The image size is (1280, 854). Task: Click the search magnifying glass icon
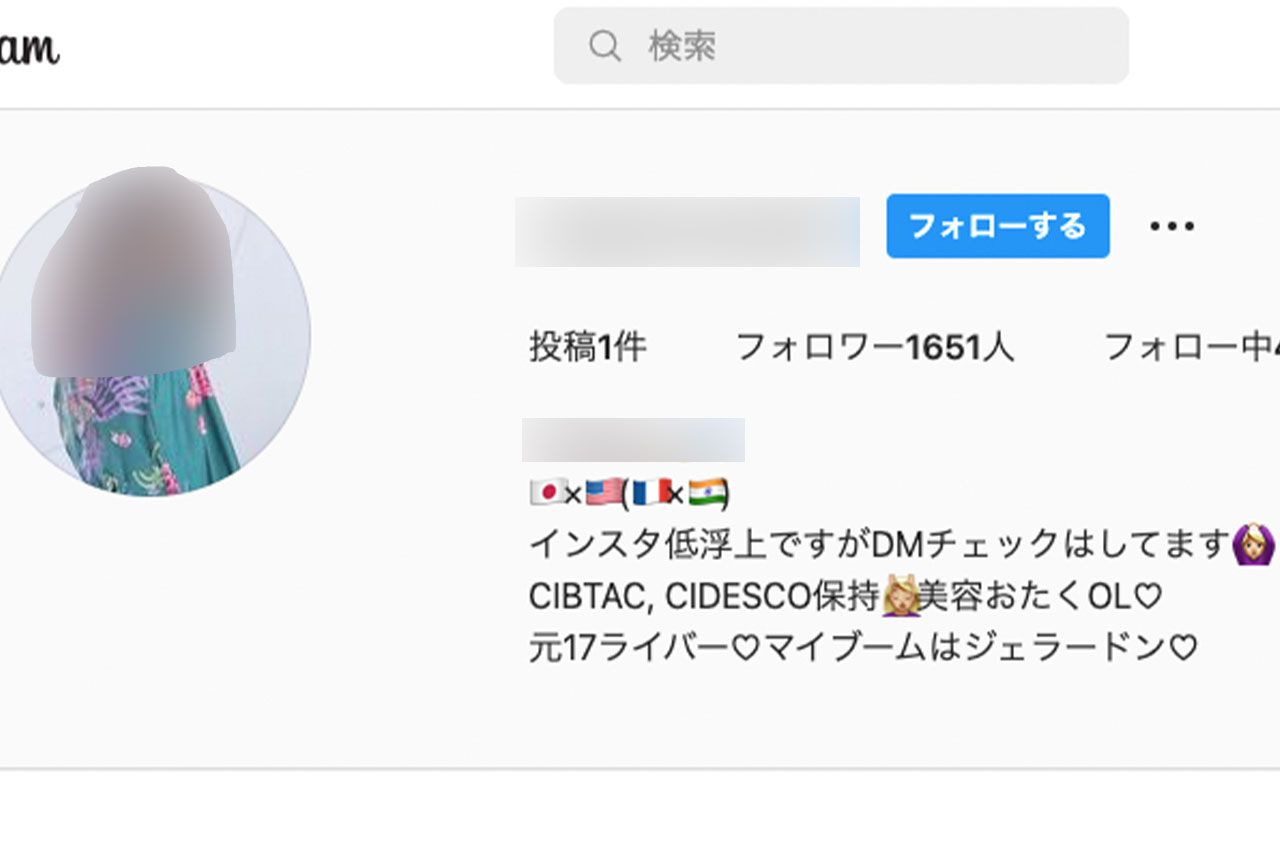pos(604,45)
